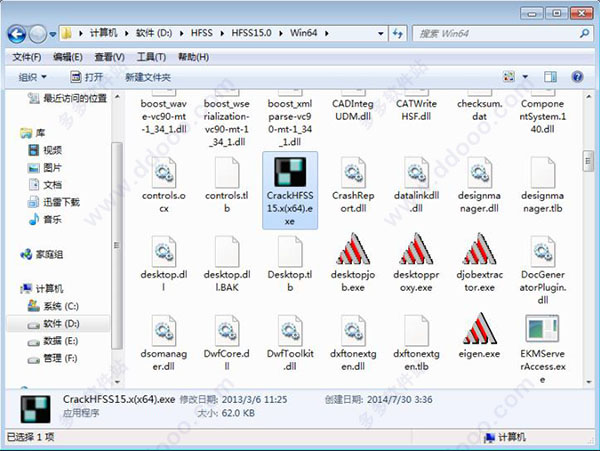600x451 pixels.
Task: Open the view options dropdown arrow
Action: 525,77
